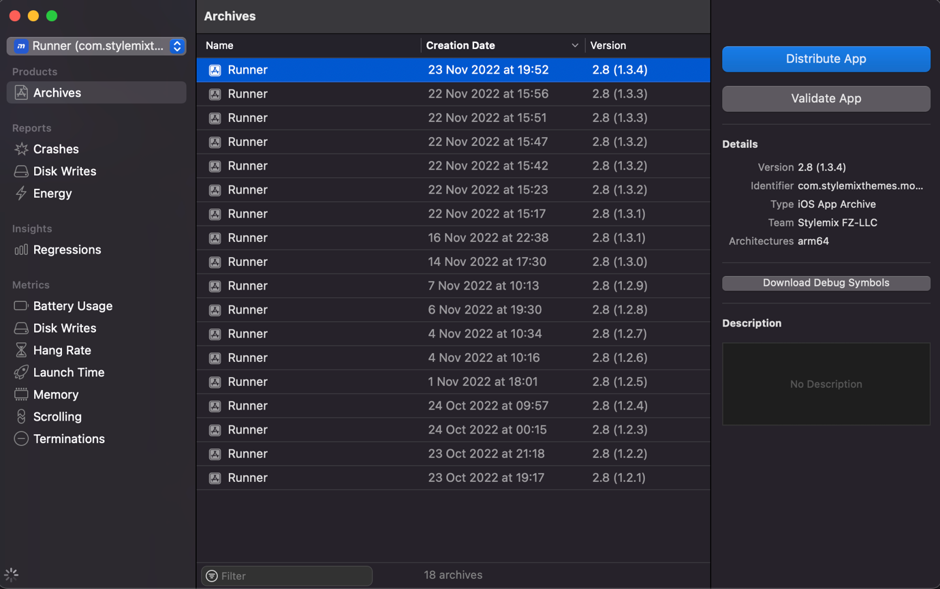
Task: Open the Terminations metric
Action: pos(68,439)
